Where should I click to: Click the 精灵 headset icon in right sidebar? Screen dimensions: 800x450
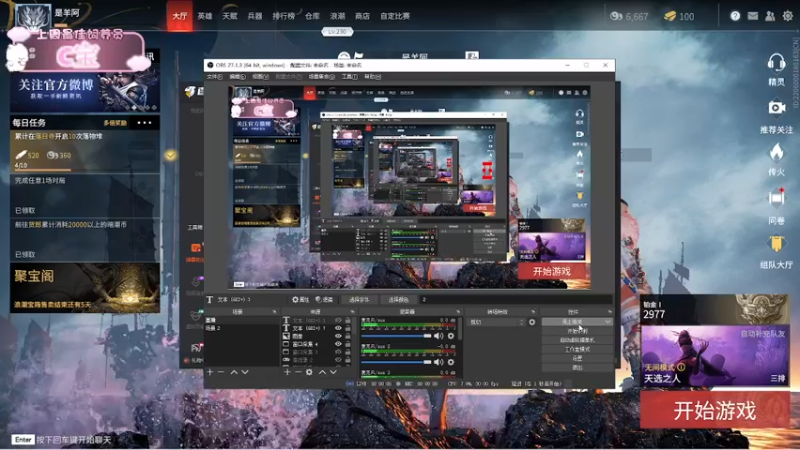776,63
